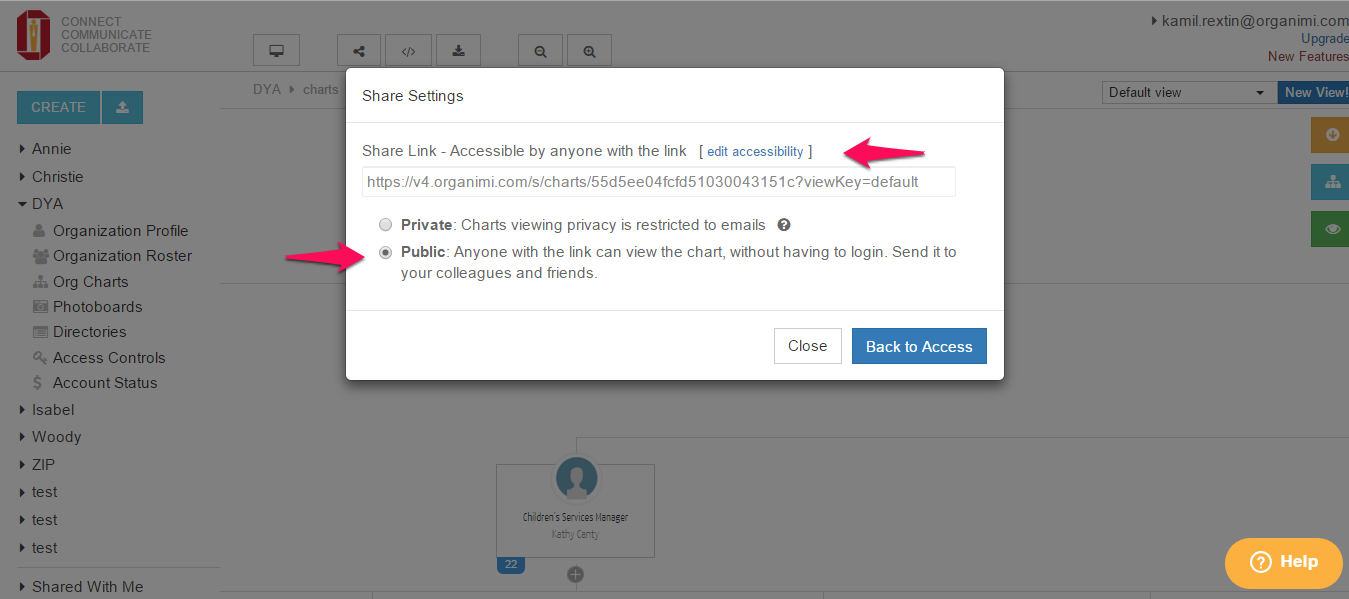This screenshot has width=1349, height=599.
Task: Click the edit accessibility link
Action: point(755,151)
